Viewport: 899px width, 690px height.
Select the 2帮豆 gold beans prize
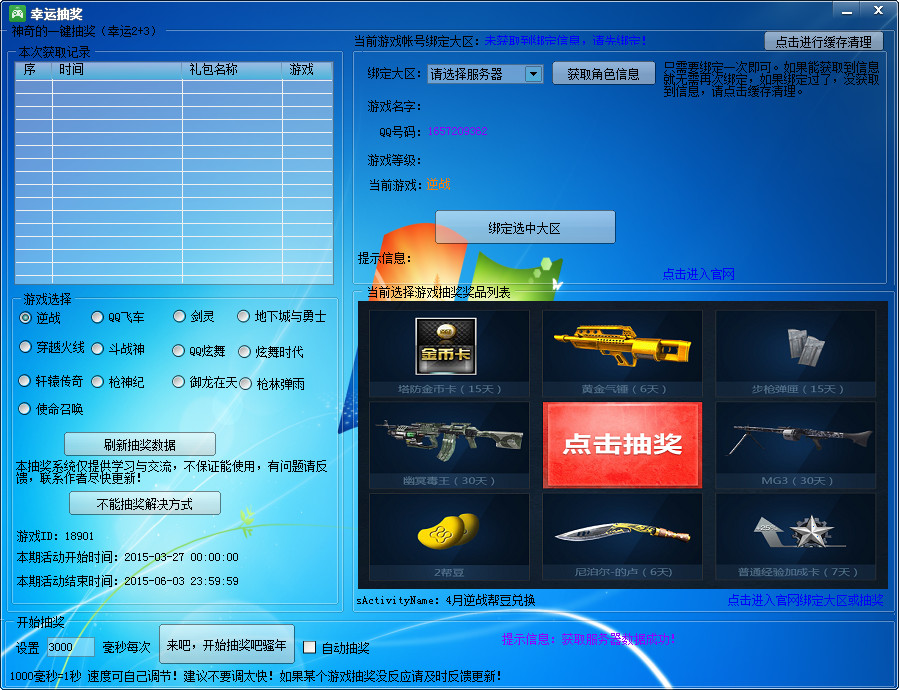[449, 537]
